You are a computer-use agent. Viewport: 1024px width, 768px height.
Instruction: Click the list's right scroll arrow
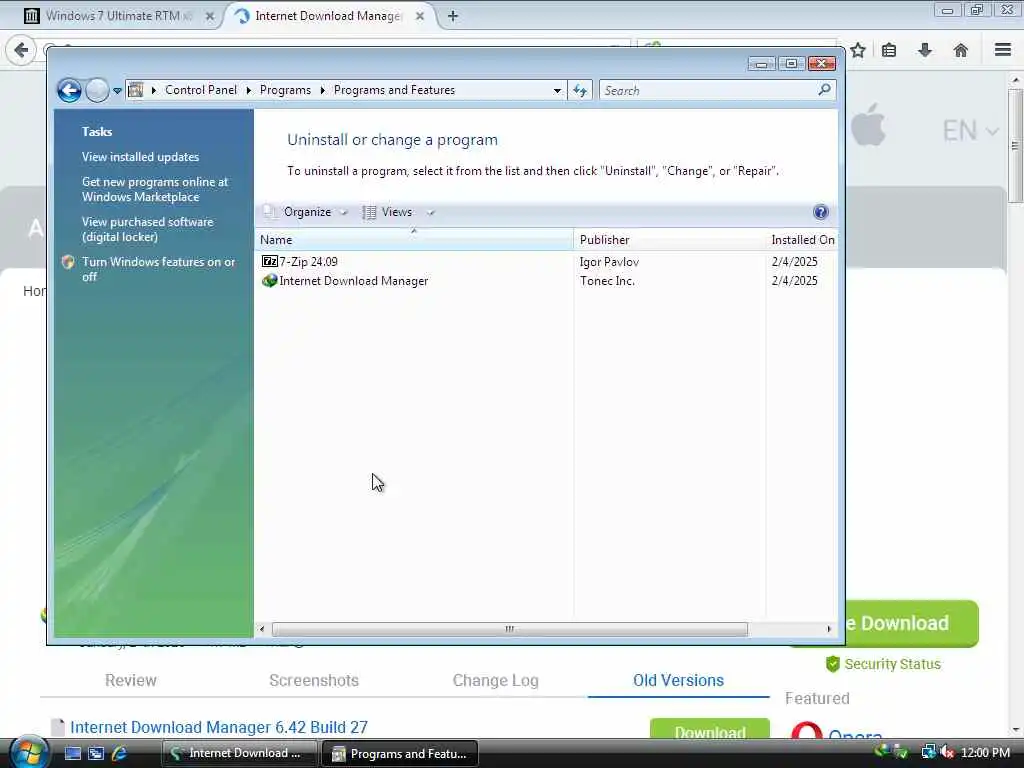[829, 629]
